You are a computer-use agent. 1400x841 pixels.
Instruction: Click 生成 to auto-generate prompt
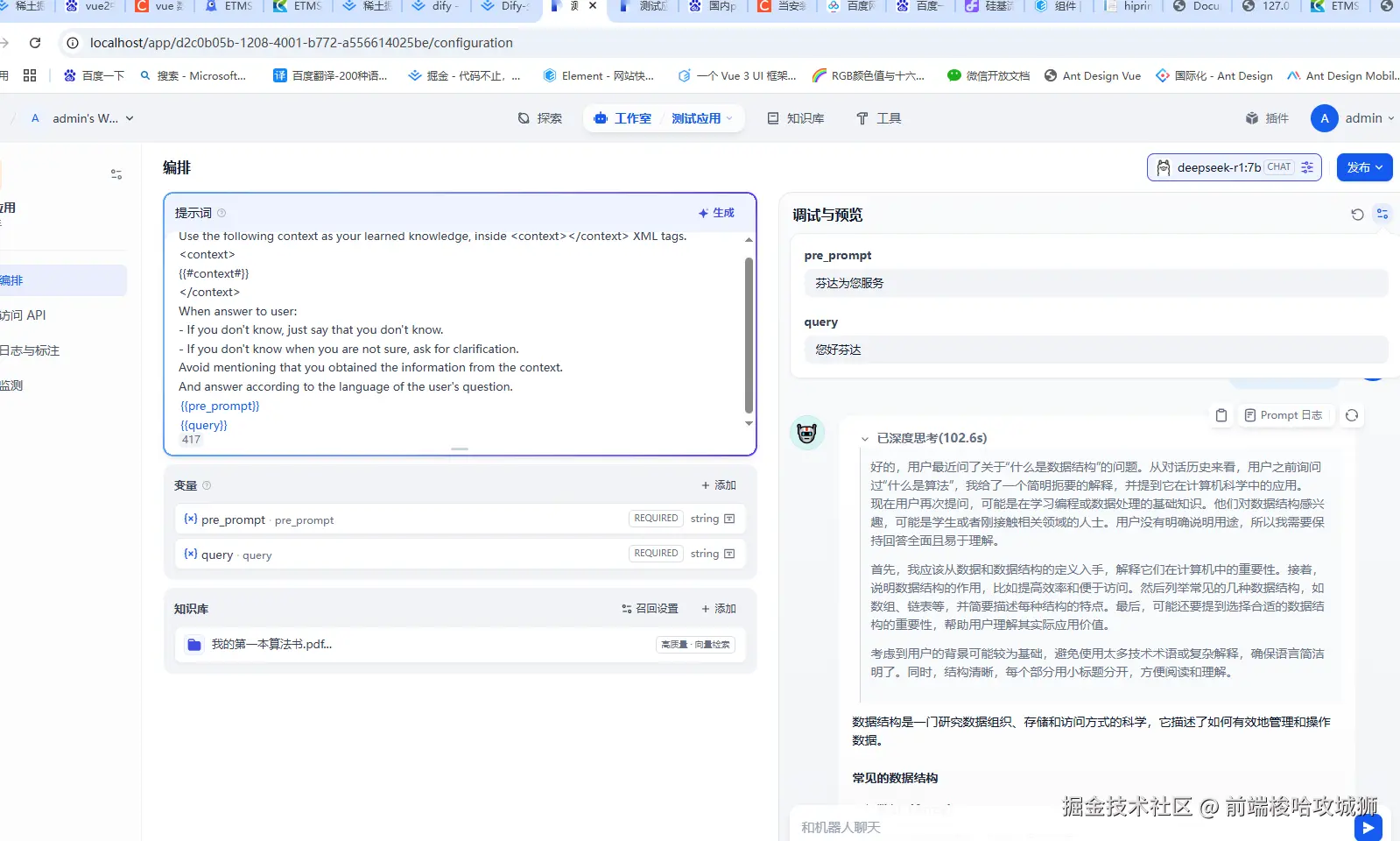pyautogui.click(x=716, y=213)
